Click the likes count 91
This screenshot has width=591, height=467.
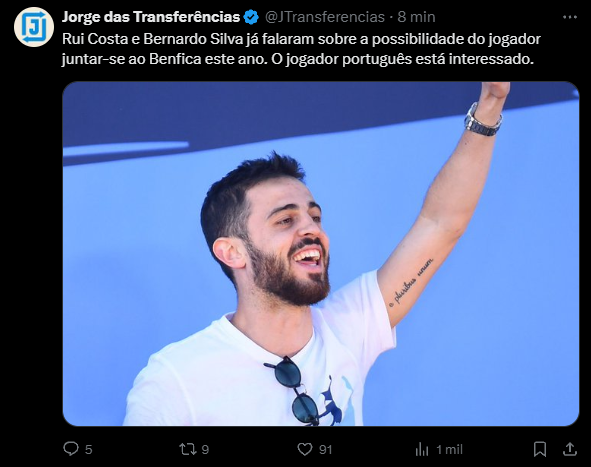pyautogui.click(x=326, y=450)
